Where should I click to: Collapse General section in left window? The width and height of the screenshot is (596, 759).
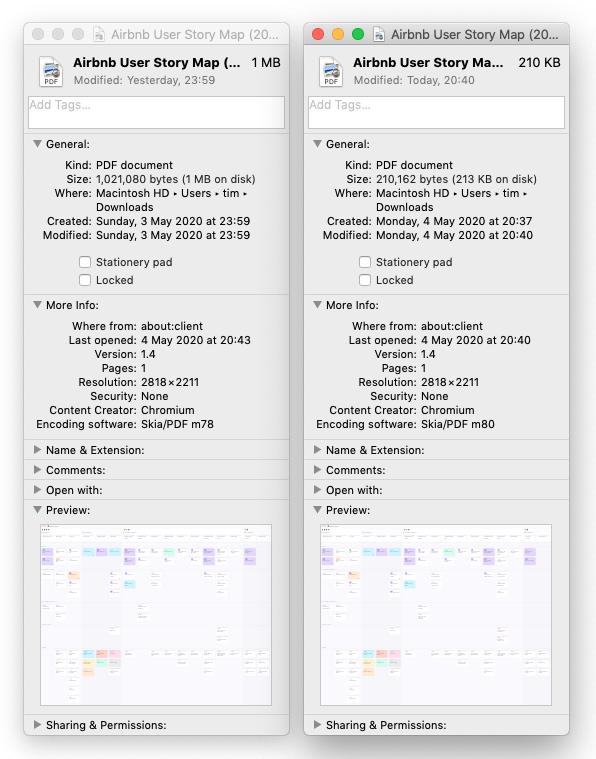click(37, 144)
